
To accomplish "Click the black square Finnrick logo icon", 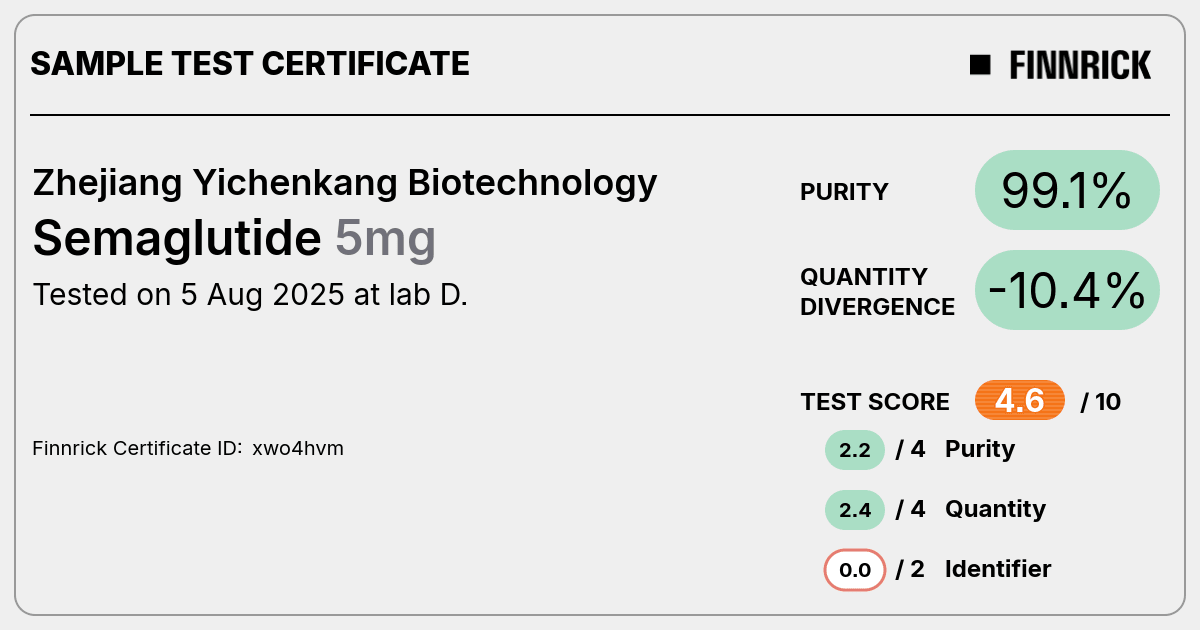I will [980, 65].
